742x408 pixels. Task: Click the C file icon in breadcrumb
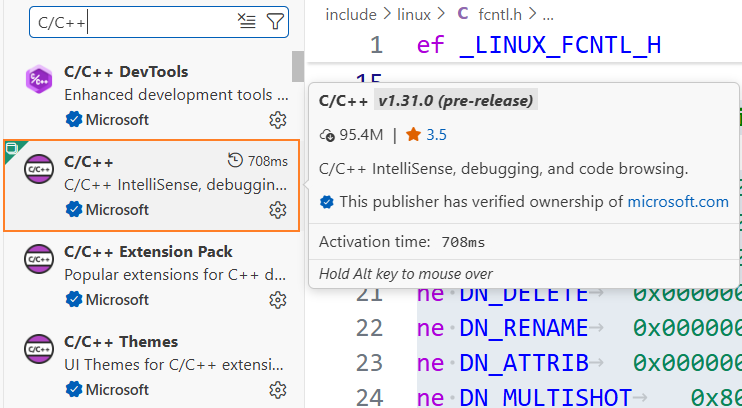463,14
